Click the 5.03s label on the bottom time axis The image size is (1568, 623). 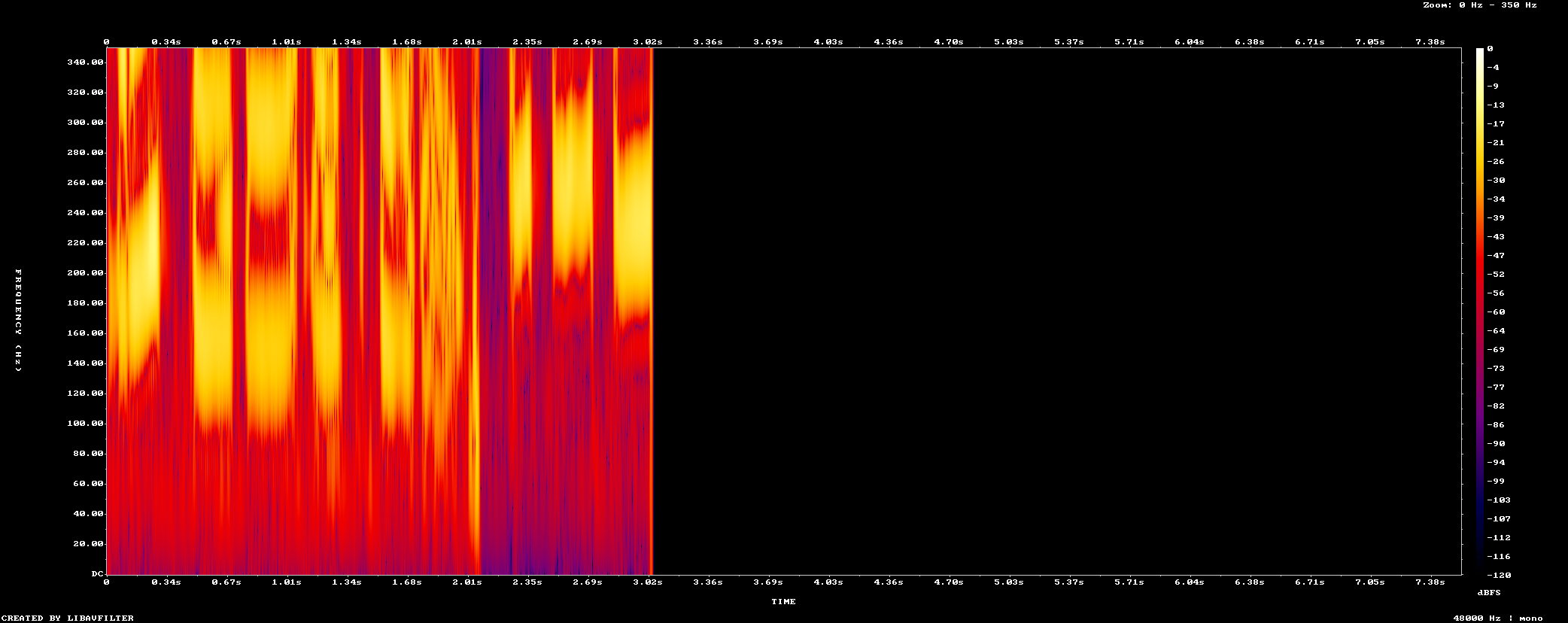[x=1009, y=582]
